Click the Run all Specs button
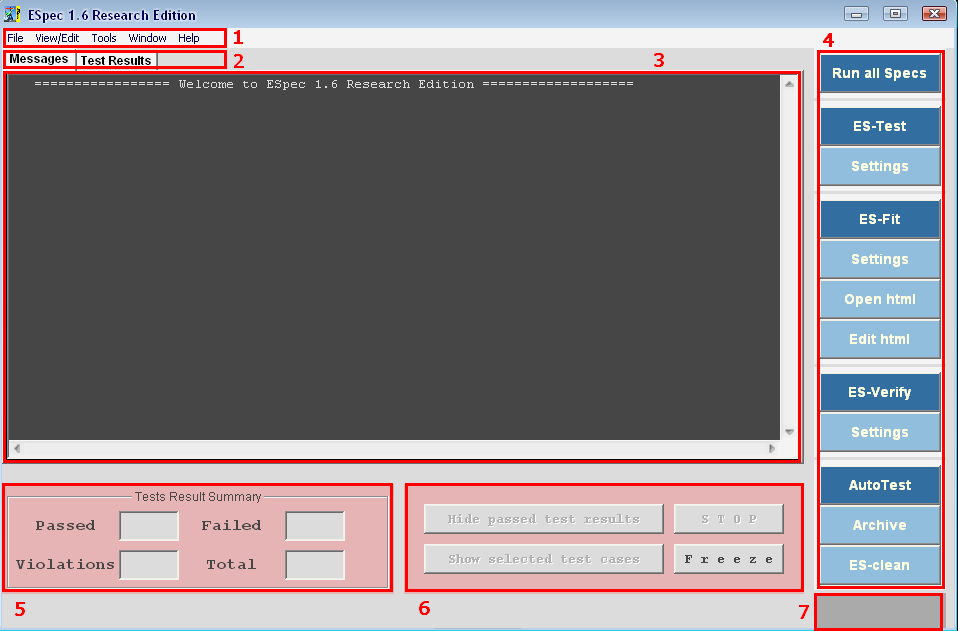Image resolution: width=958 pixels, height=631 pixels. (879, 73)
